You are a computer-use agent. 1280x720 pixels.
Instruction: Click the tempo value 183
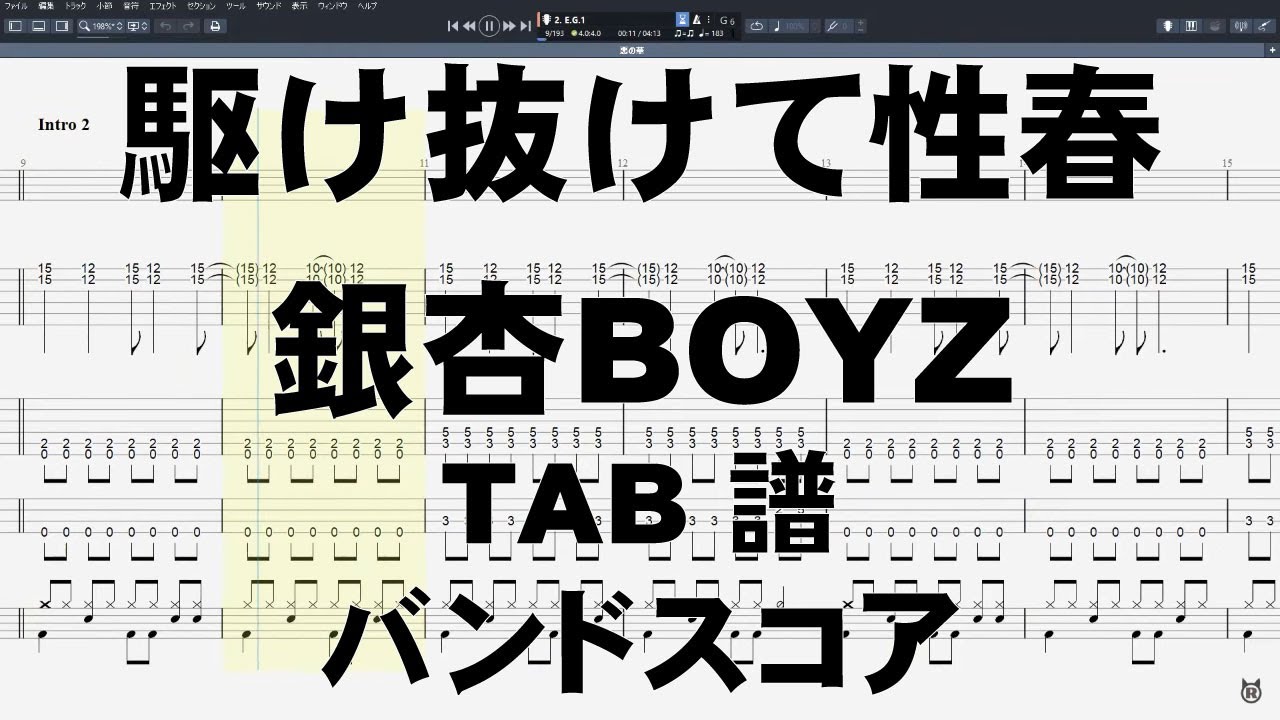click(712, 34)
